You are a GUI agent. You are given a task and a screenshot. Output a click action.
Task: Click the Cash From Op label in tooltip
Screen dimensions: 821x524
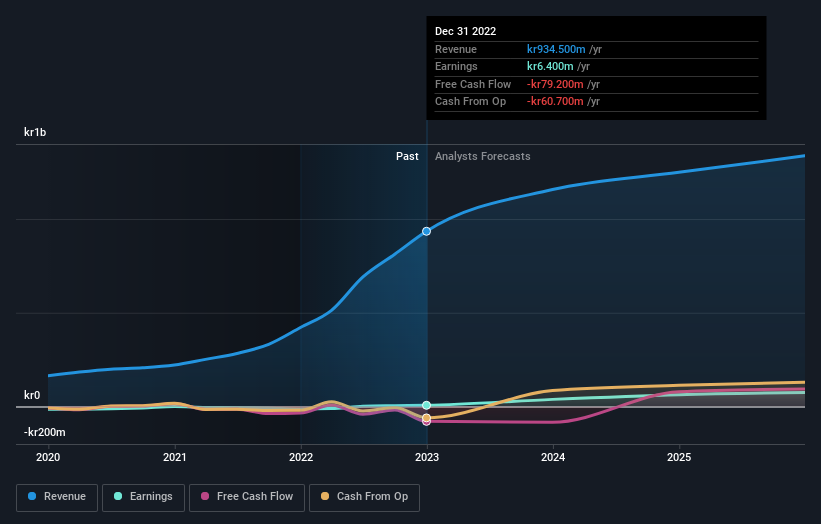pos(470,102)
